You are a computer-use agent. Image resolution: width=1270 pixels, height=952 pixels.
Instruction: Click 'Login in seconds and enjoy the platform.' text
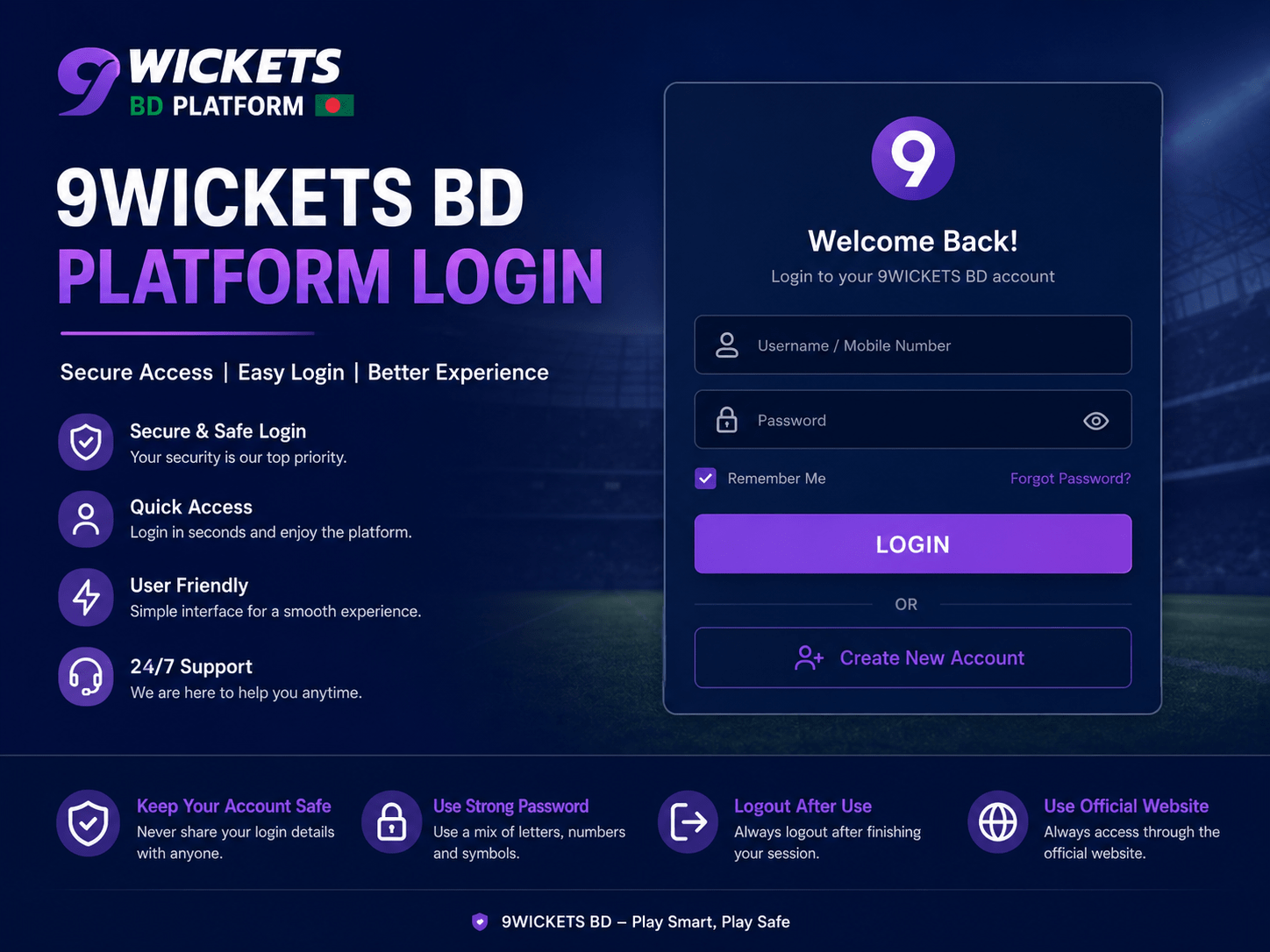pos(271,532)
